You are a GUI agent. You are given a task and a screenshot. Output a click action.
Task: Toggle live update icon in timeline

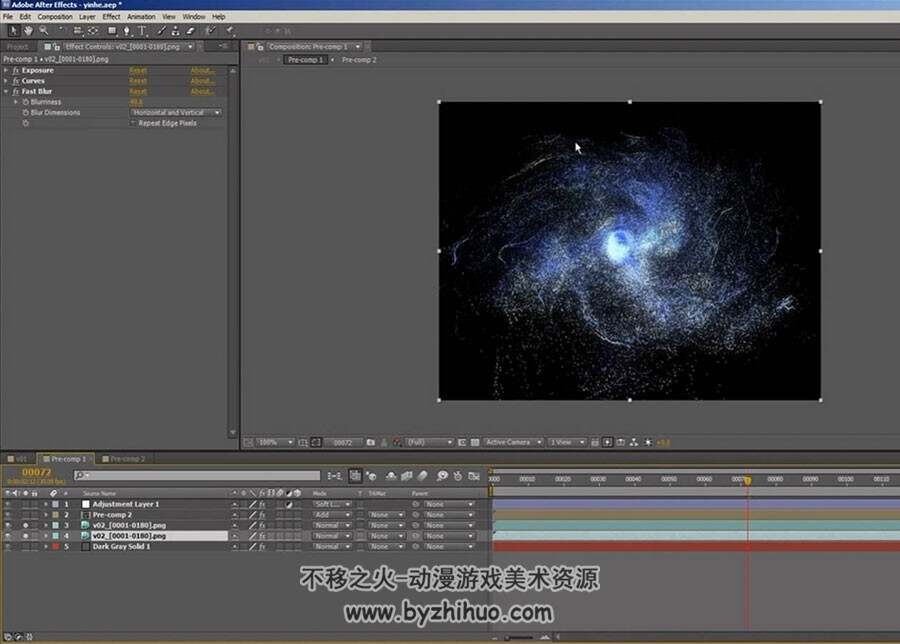[x=355, y=475]
